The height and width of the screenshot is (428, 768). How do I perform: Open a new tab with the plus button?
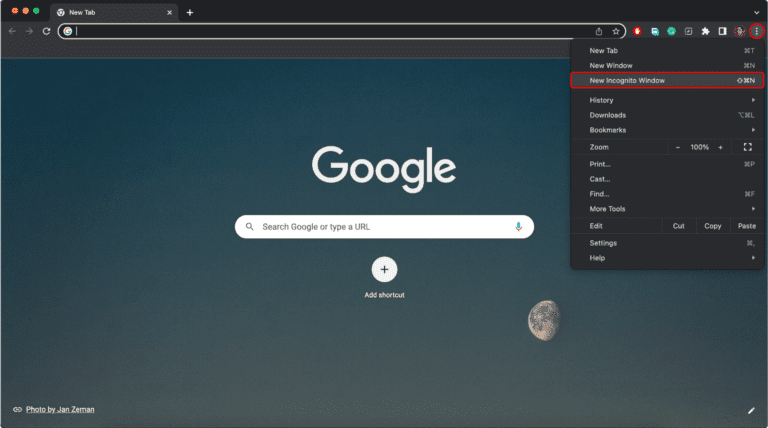tap(190, 13)
